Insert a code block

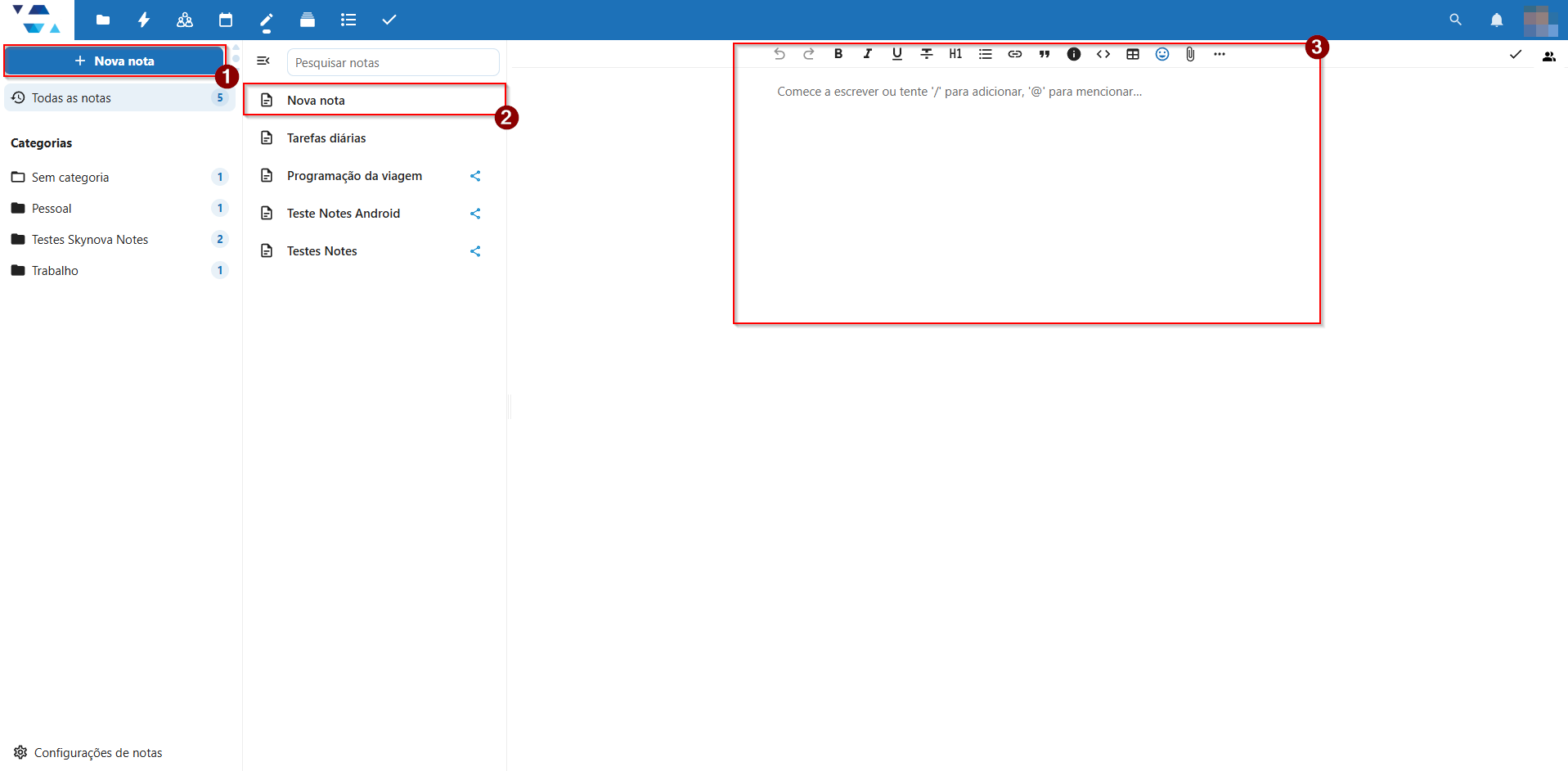(x=1103, y=54)
